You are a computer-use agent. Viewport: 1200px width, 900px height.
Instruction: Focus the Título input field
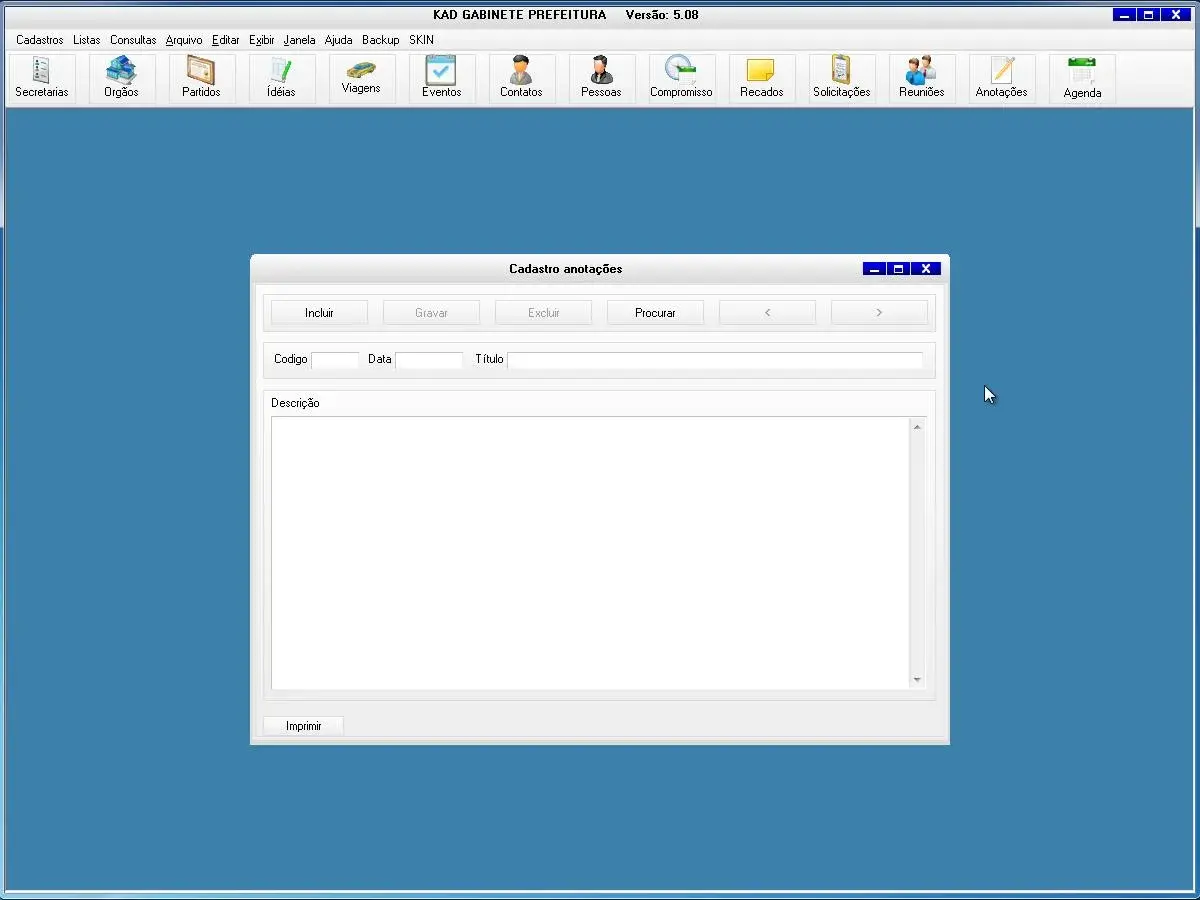tap(715, 360)
